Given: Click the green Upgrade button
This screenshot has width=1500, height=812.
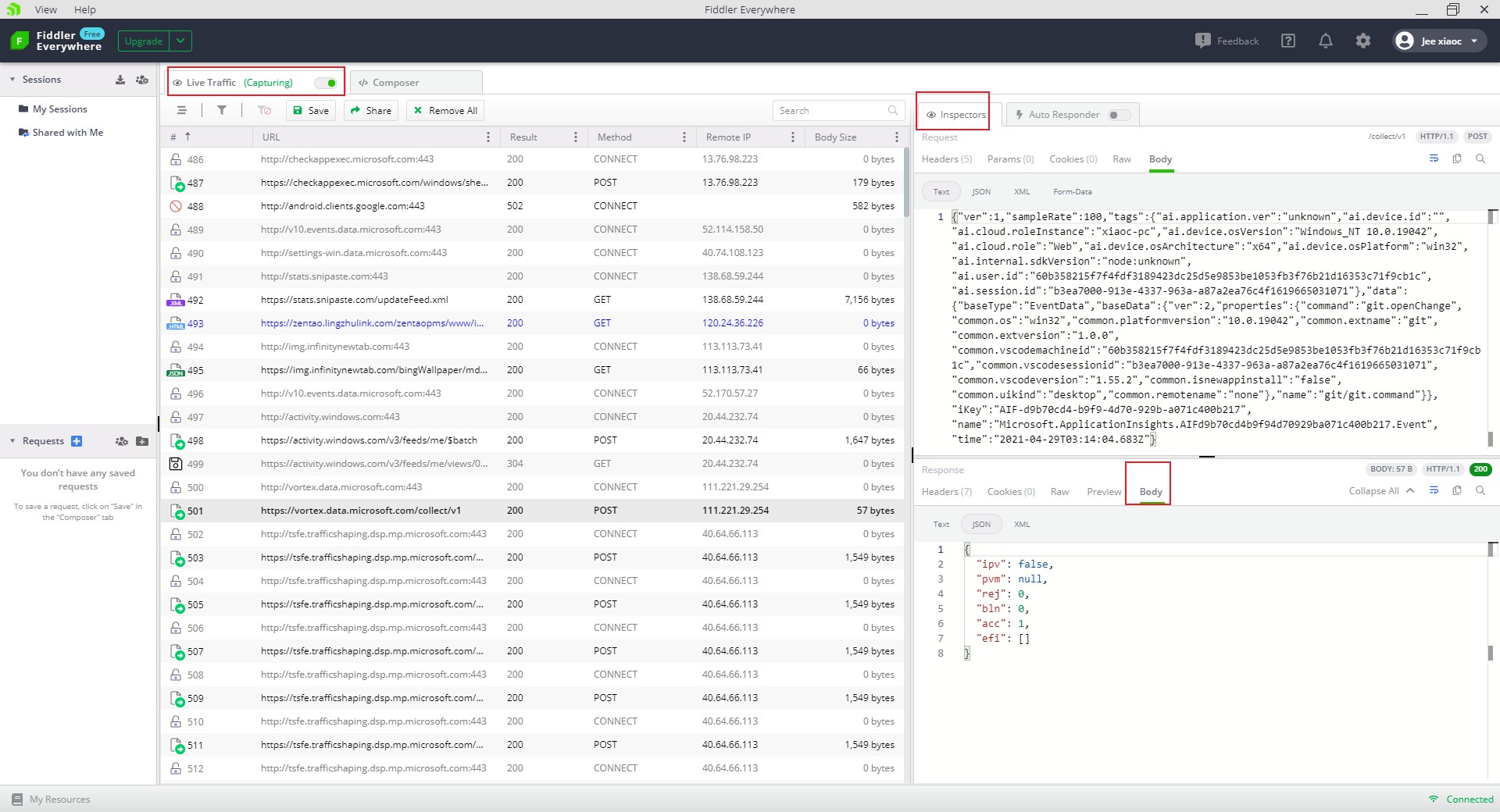Looking at the screenshot, I should [144, 41].
